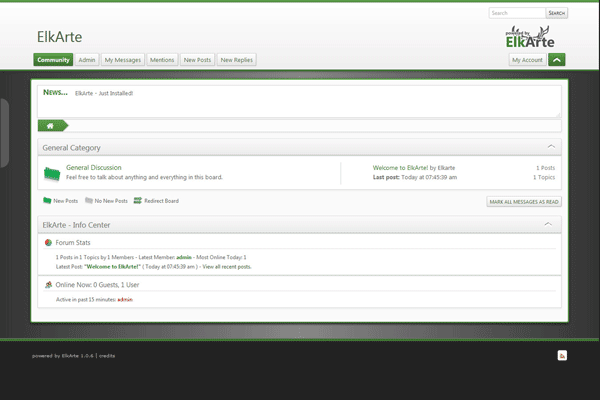This screenshot has width=600, height=400.
Task: Click the home breadcrumb icon
Action: tap(49, 125)
